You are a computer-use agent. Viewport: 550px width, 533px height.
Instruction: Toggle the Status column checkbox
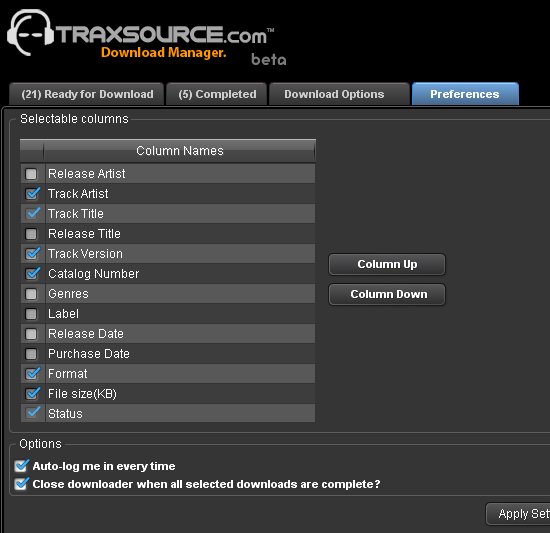point(32,413)
